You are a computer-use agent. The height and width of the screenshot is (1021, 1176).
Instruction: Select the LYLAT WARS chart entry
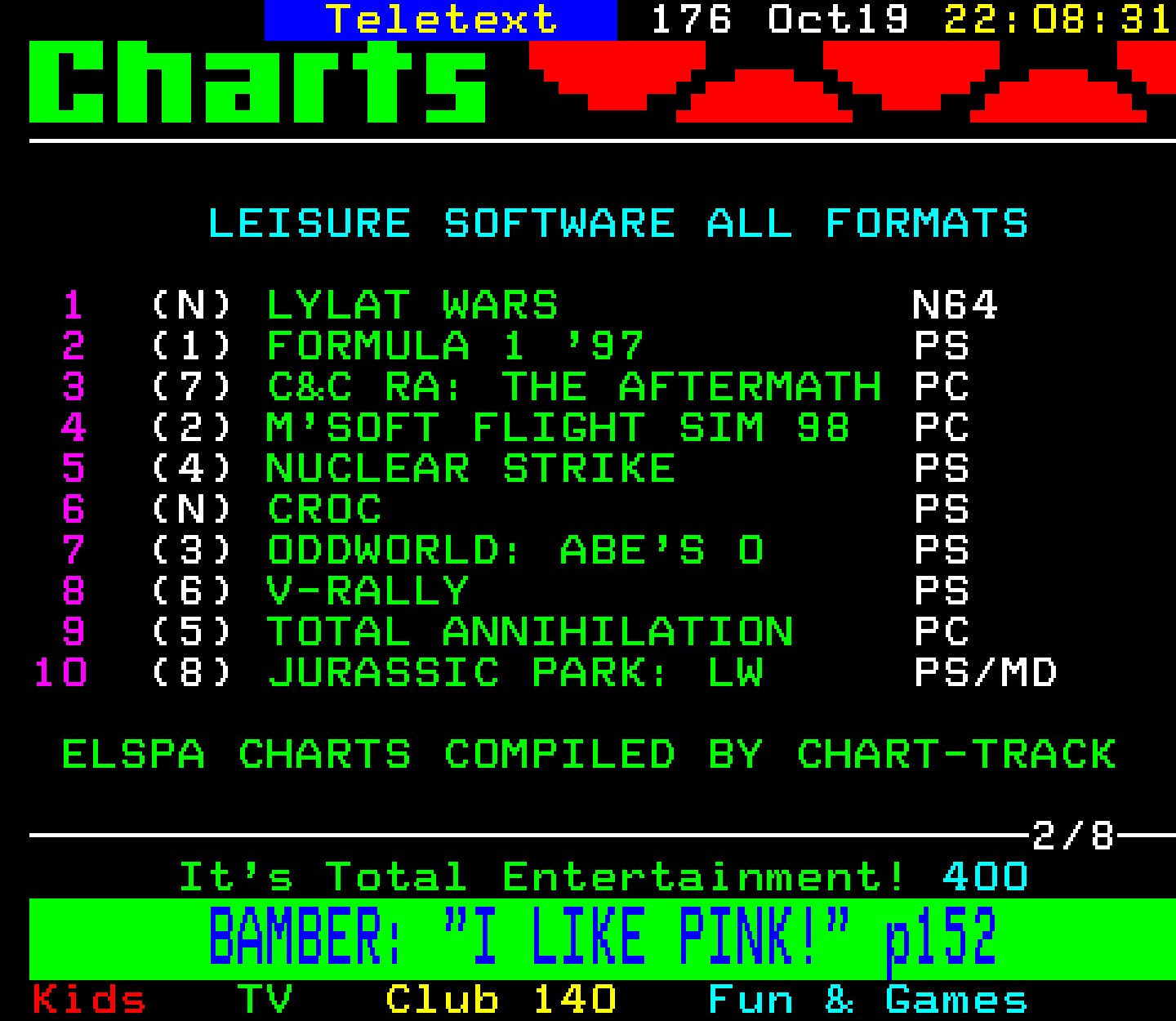(x=412, y=305)
